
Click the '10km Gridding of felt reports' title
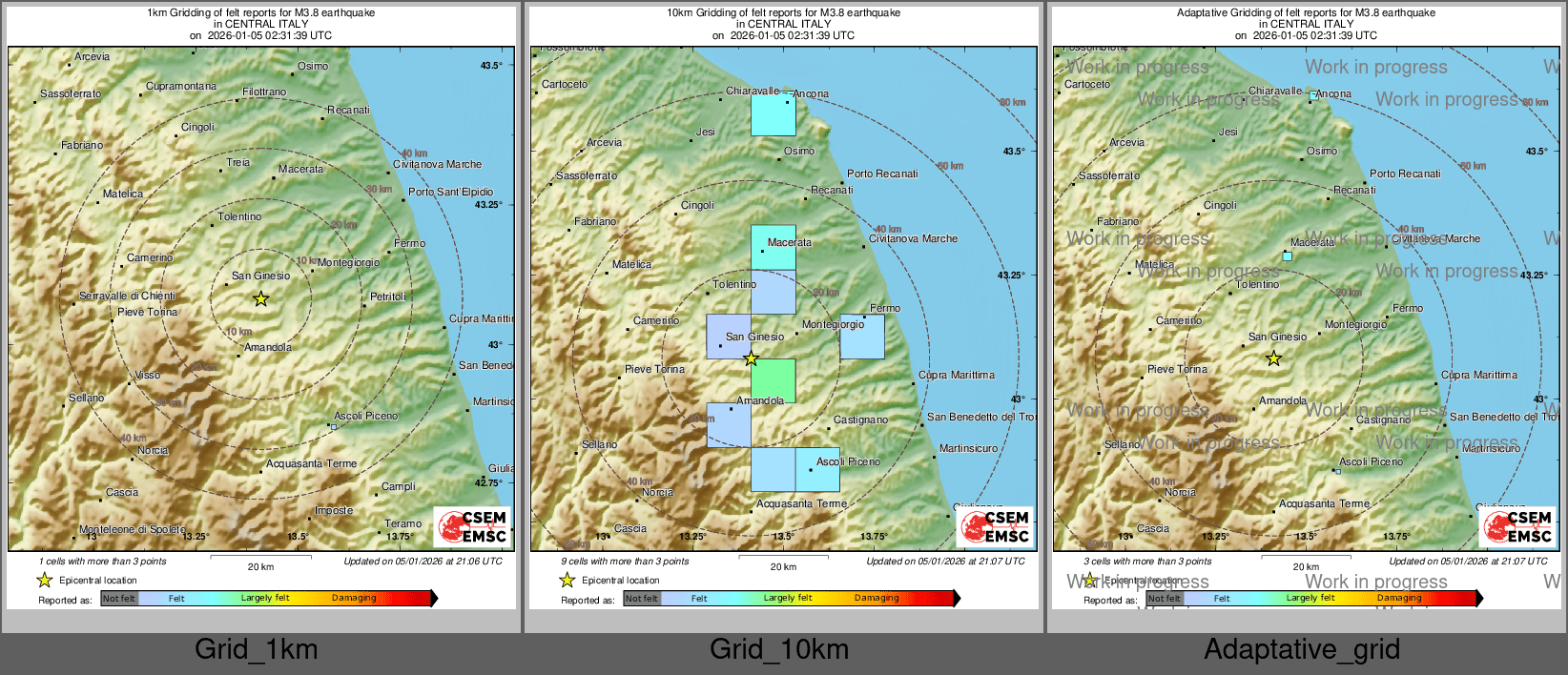[x=783, y=13]
